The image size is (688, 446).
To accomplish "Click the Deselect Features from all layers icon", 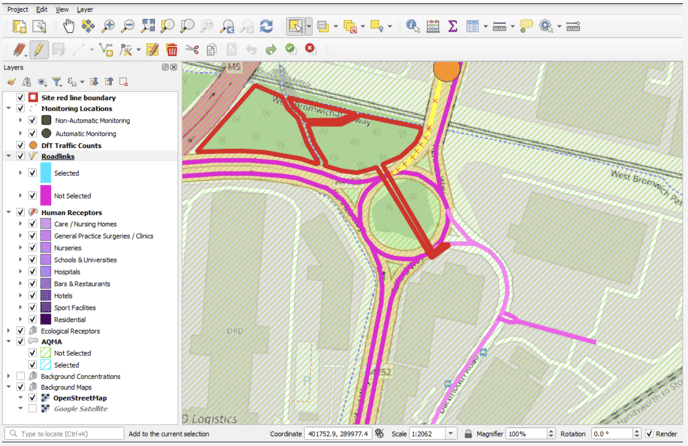I will (350, 26).
